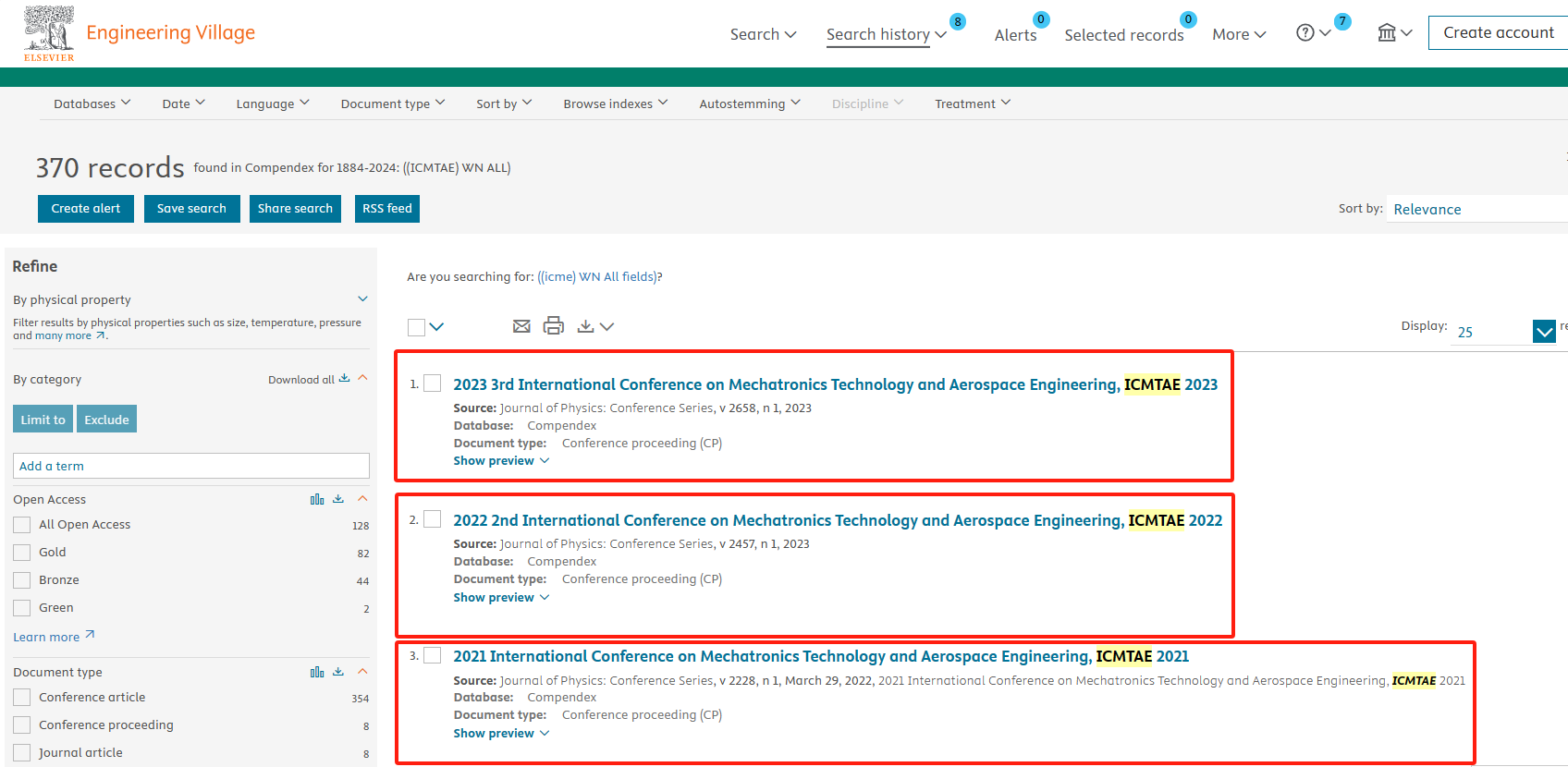
Task: Check the select-all records checkbox
Action: point(416,327)
